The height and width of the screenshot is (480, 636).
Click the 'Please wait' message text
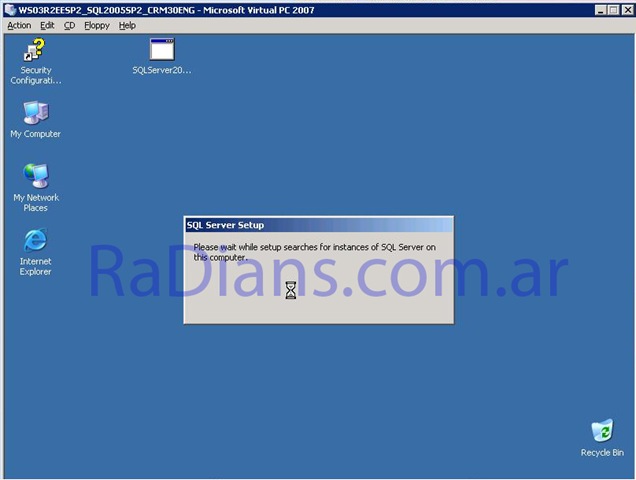pyautogui.click(x=314, y=251)
